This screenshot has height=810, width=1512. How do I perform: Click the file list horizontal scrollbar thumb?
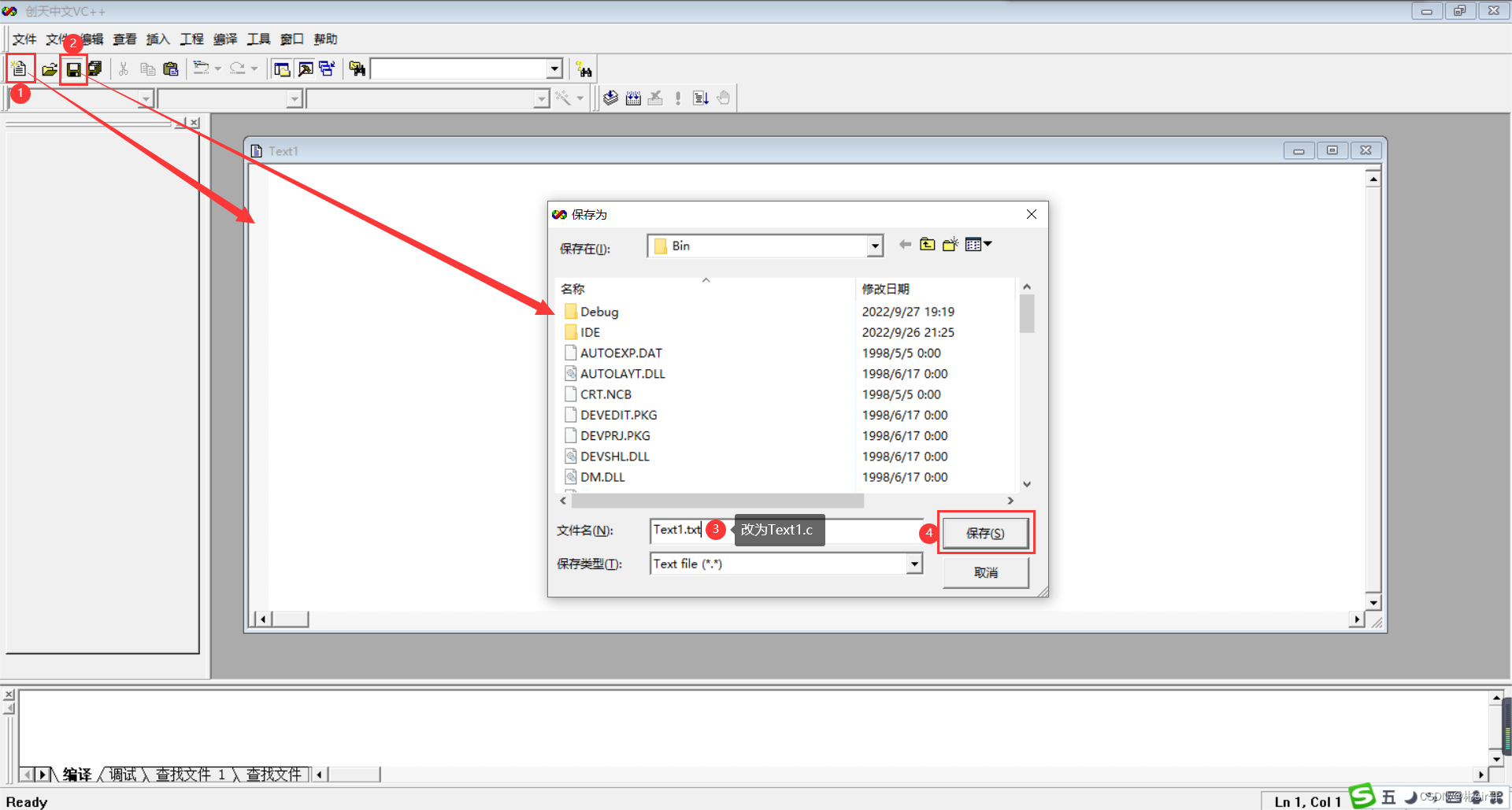[x=717, y=501]
